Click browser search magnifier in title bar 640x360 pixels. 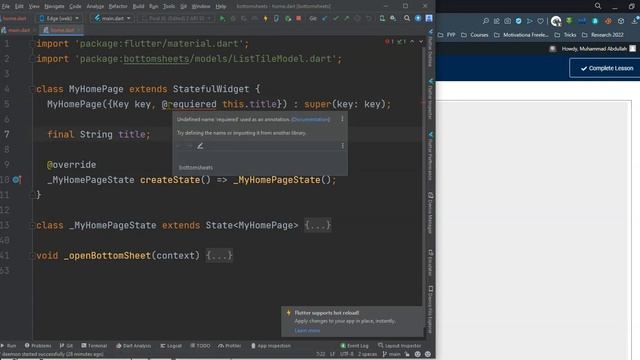[598, 6]
